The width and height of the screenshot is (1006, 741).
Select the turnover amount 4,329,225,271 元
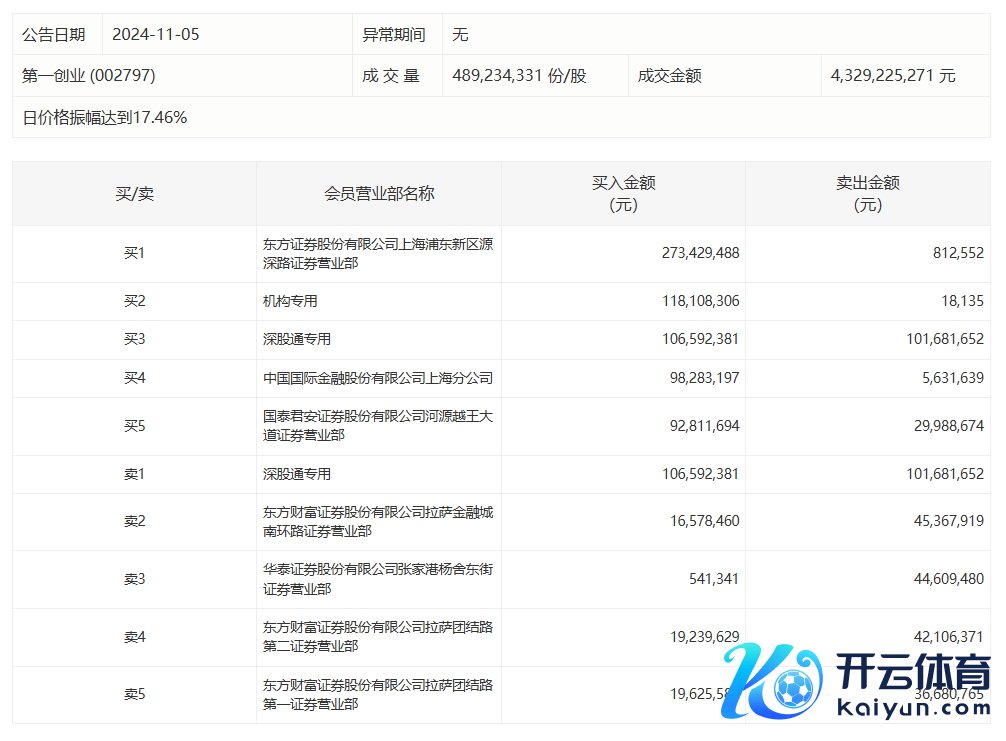coord(892,76)
